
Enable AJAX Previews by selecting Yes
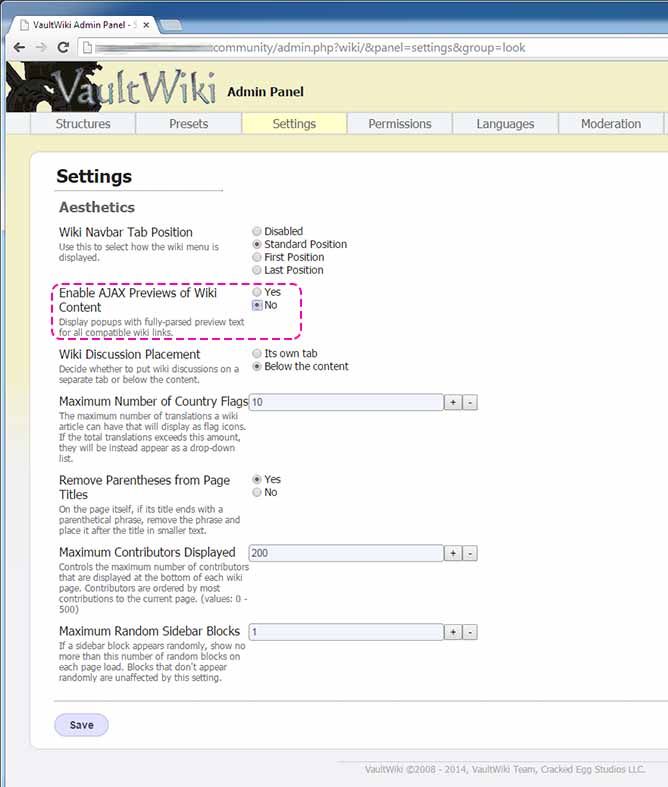[x=257, y=292]
